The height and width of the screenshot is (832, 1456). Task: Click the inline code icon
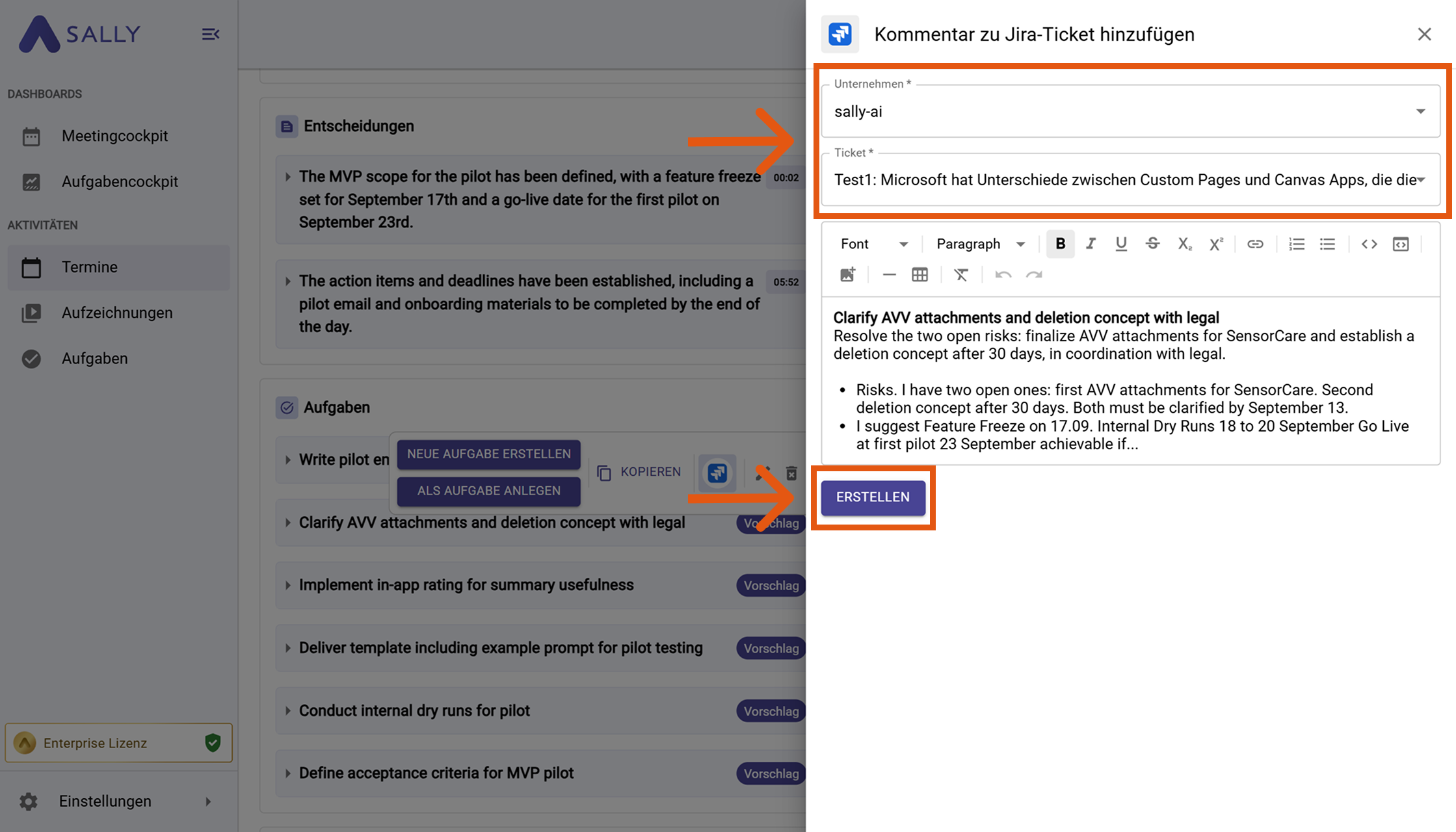(x=1369, y=244)
